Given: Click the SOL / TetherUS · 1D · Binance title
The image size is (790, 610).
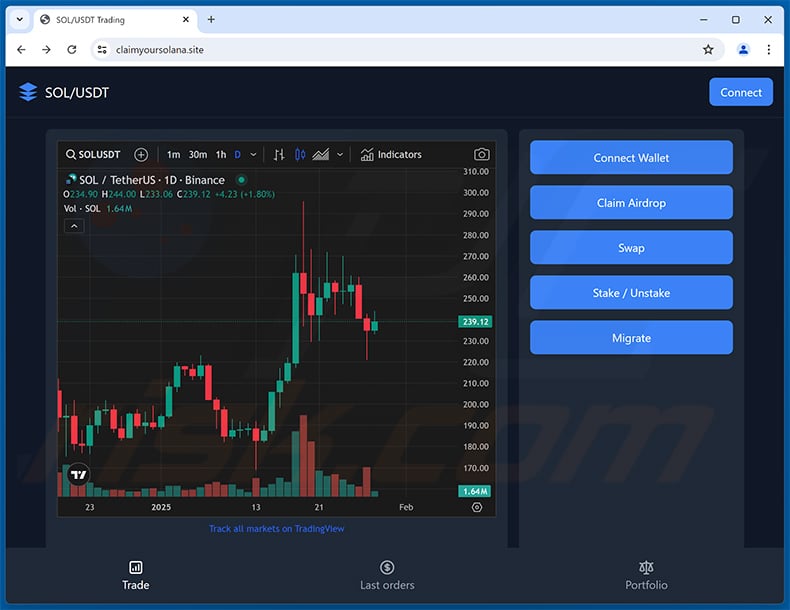Looking at the screenshot, I should coord(151,180).
